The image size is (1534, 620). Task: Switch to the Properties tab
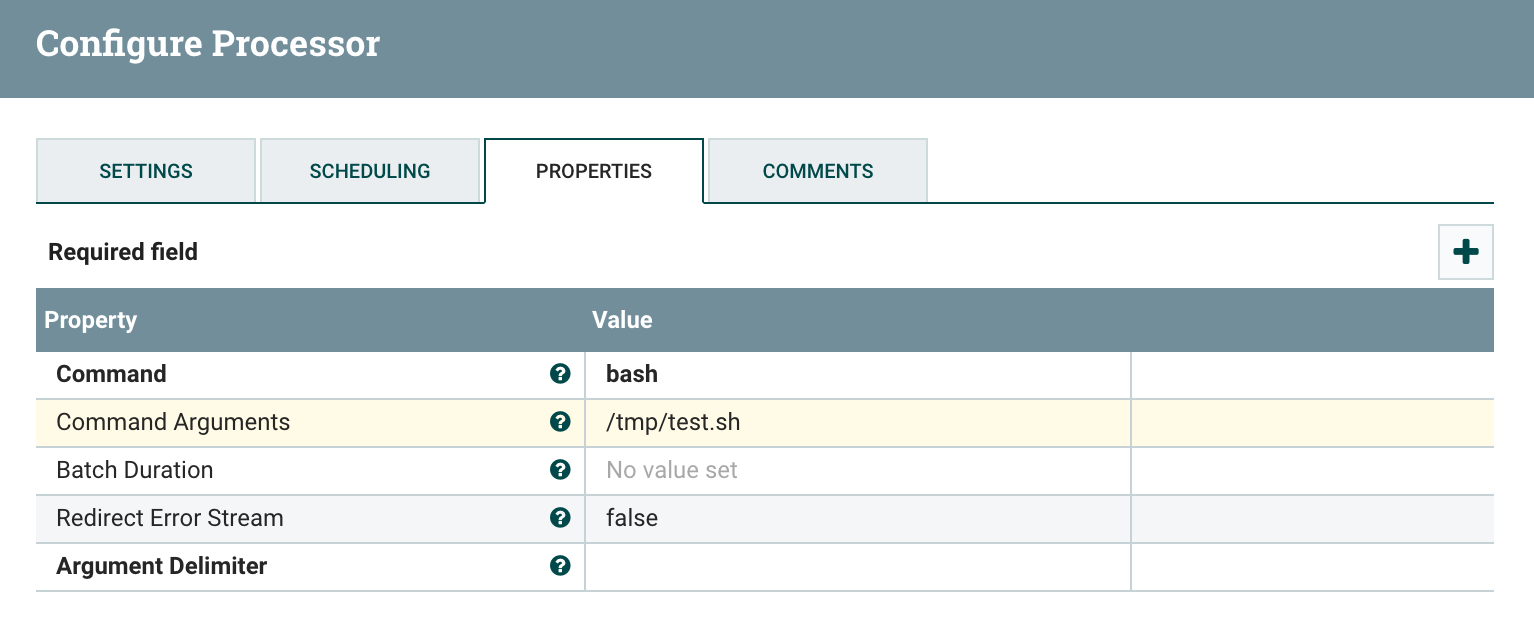[594, 171]
